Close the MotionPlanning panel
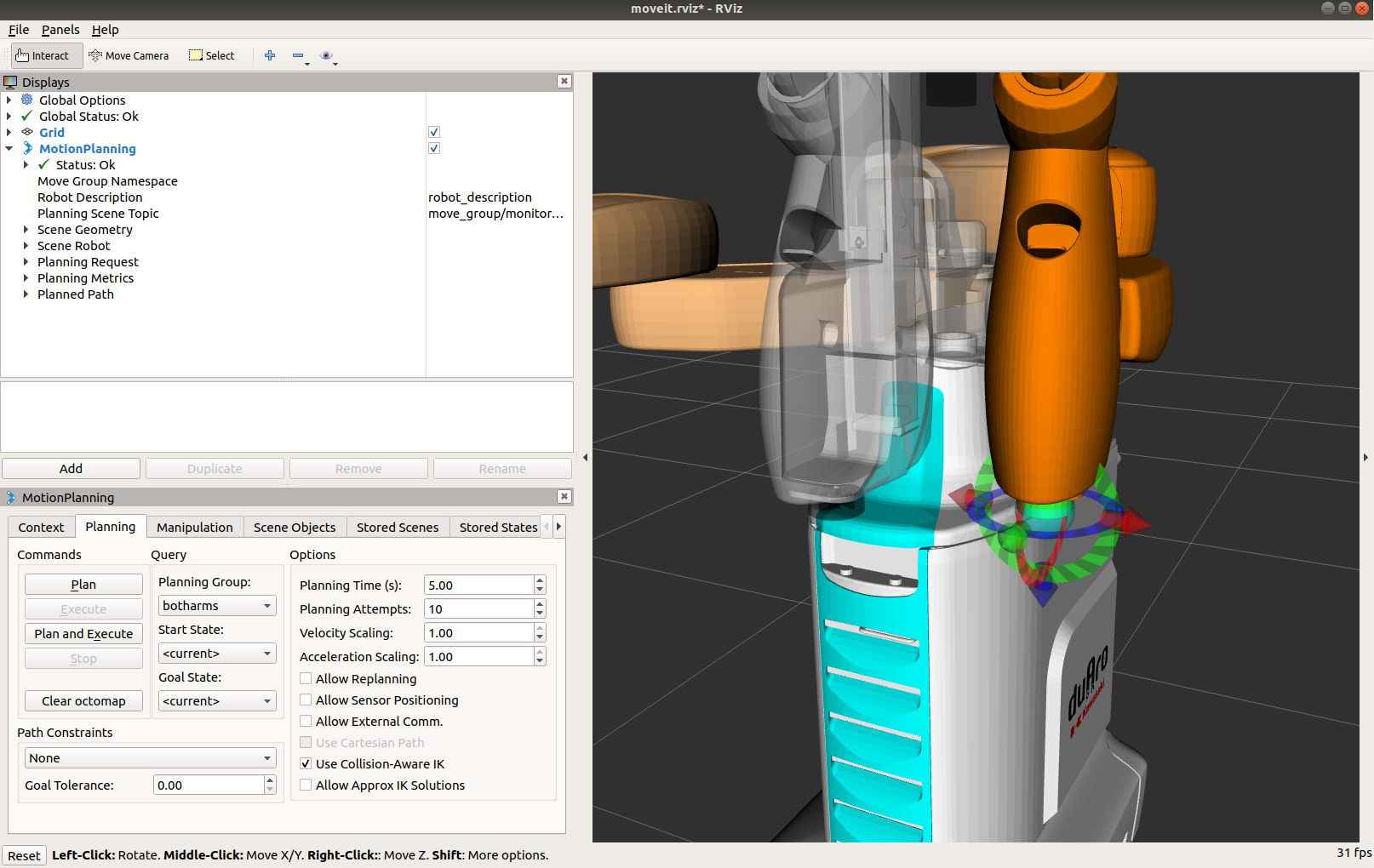 tap(564, 497)
